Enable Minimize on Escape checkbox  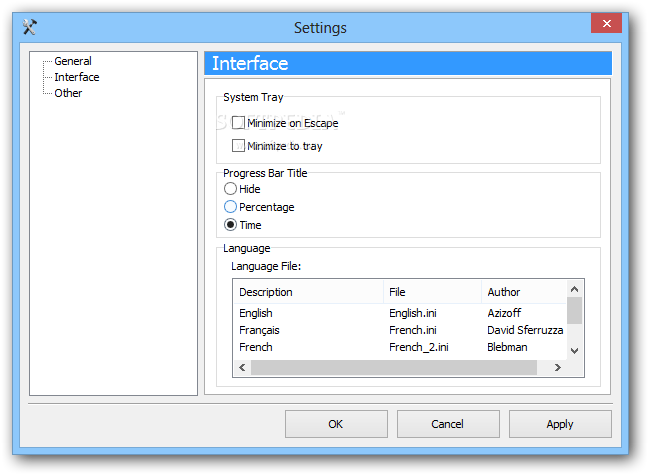[x=238, y=123]
